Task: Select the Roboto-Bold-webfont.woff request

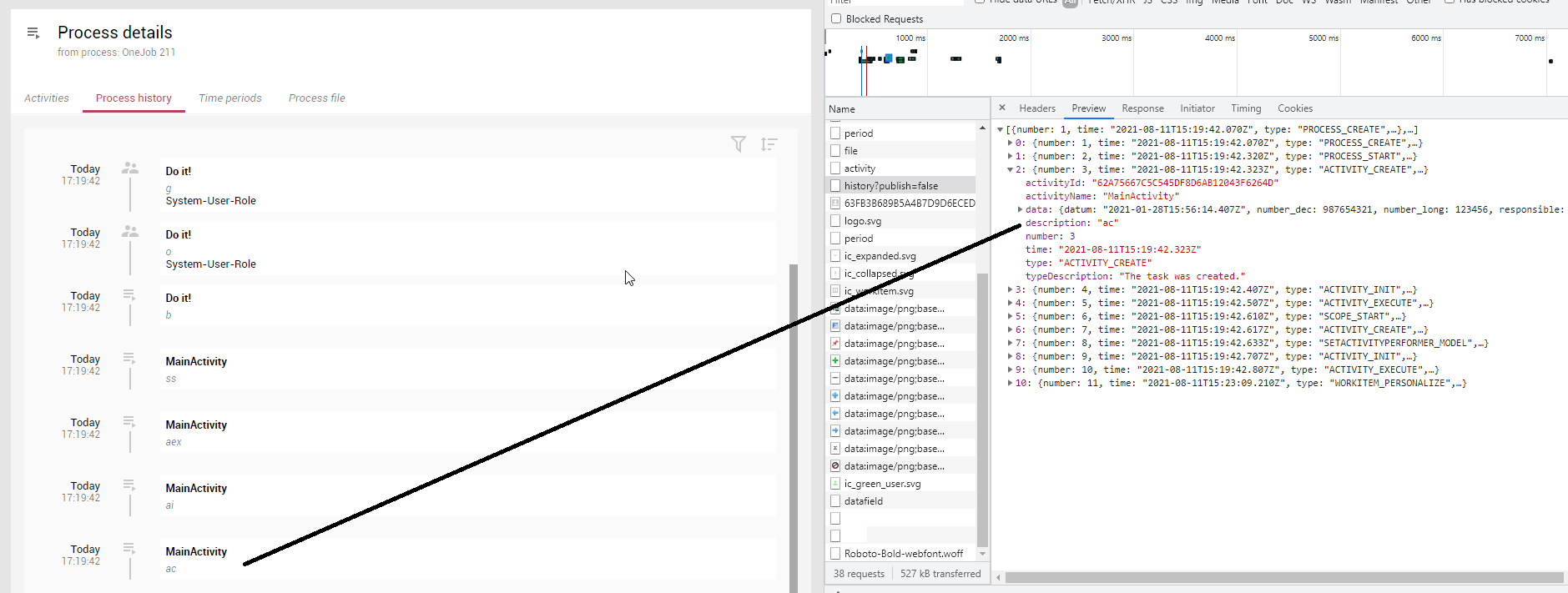Action: point(903,554)
